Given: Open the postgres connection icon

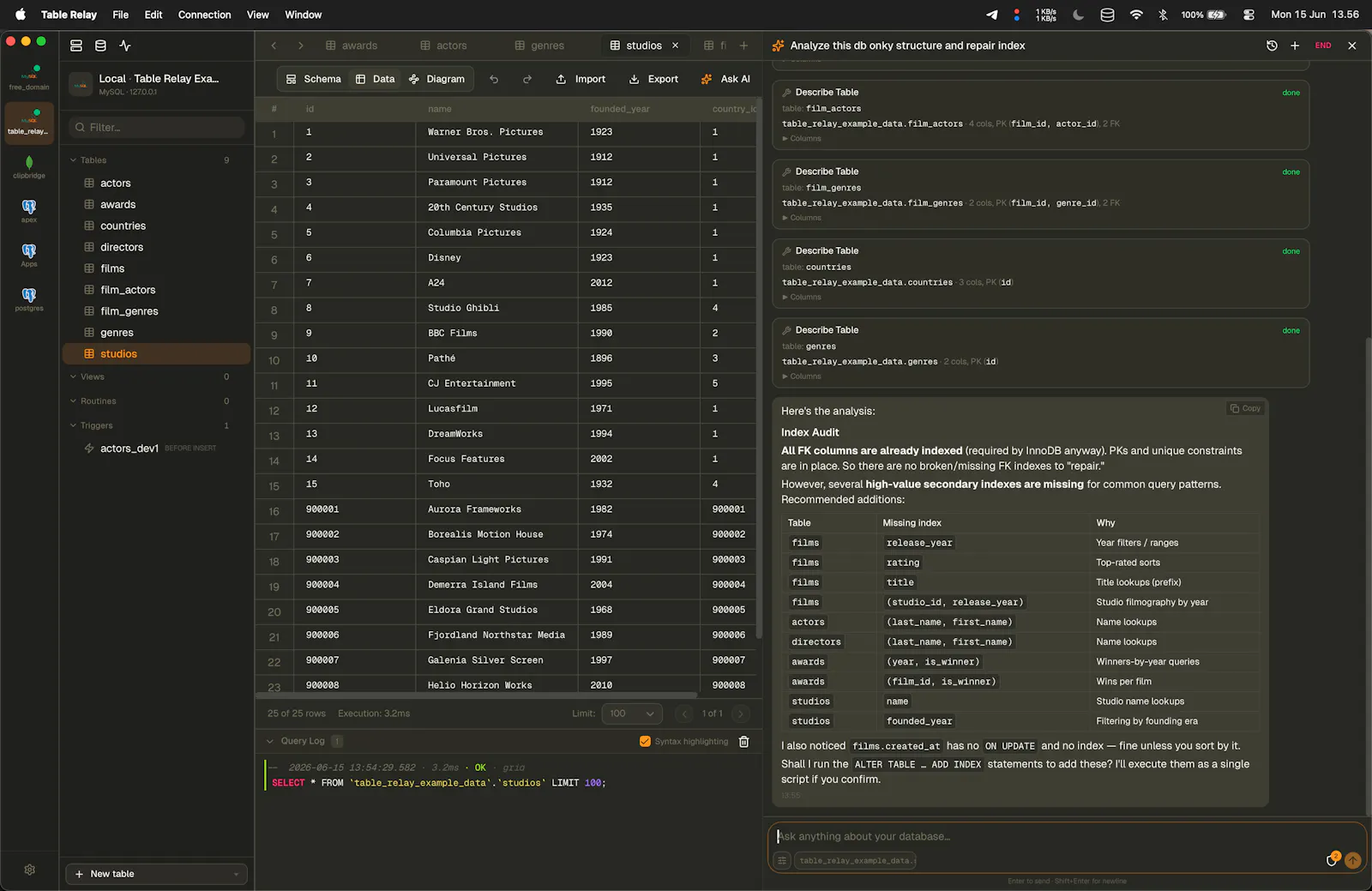Looking at the screenshot, I should coord(29,299).
